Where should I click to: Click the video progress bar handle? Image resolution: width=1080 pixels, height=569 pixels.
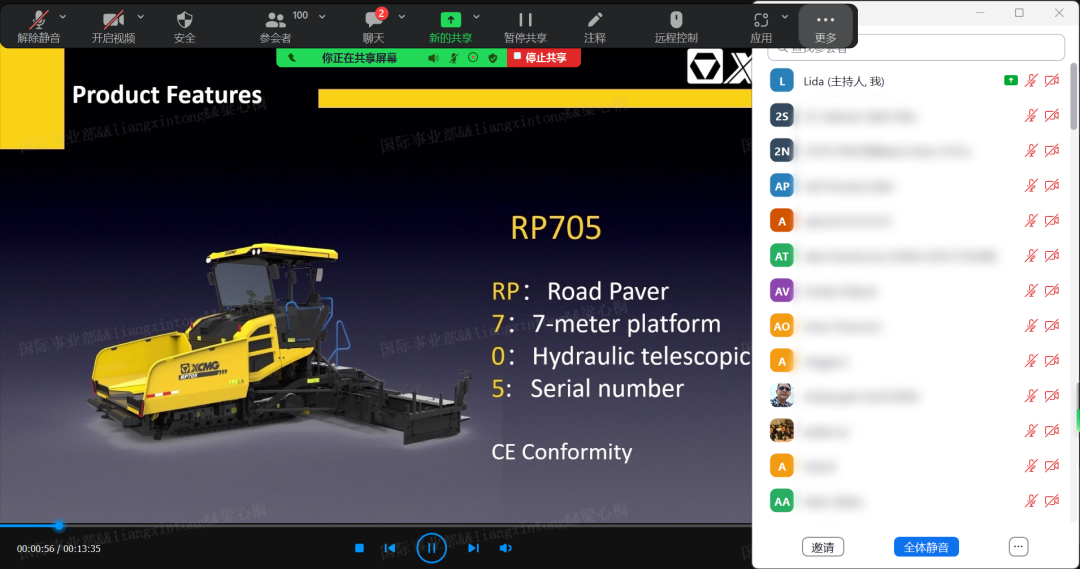point(59,526)
